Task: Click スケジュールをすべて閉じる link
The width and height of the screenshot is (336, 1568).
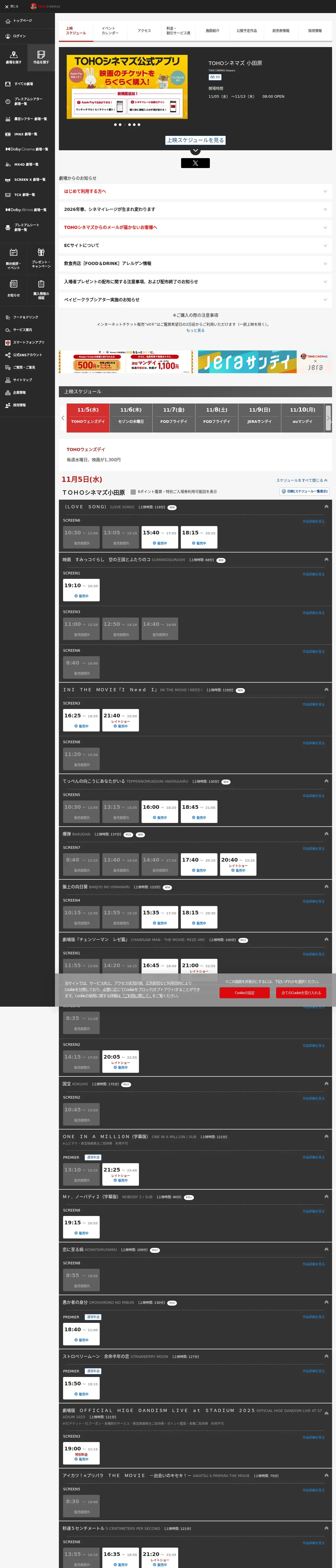Action: pos(302,480)
